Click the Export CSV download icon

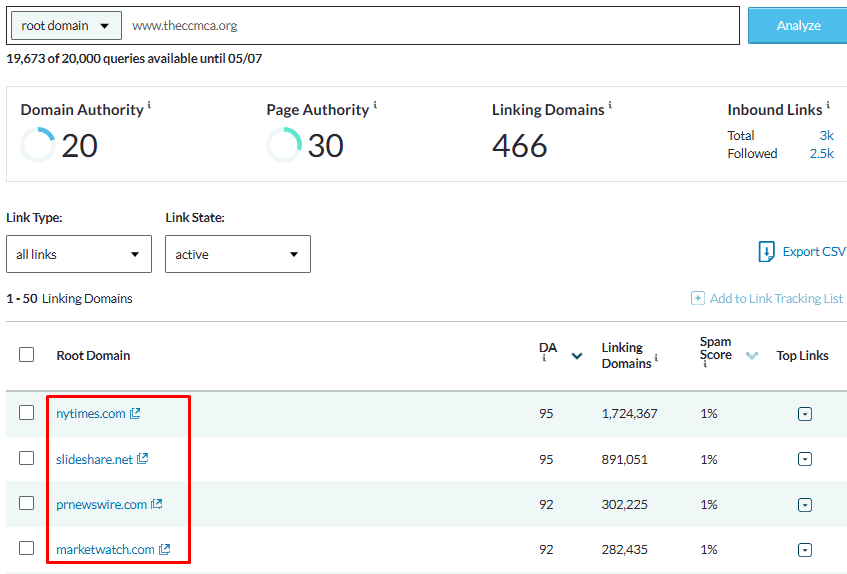click(x=767, y=252)
